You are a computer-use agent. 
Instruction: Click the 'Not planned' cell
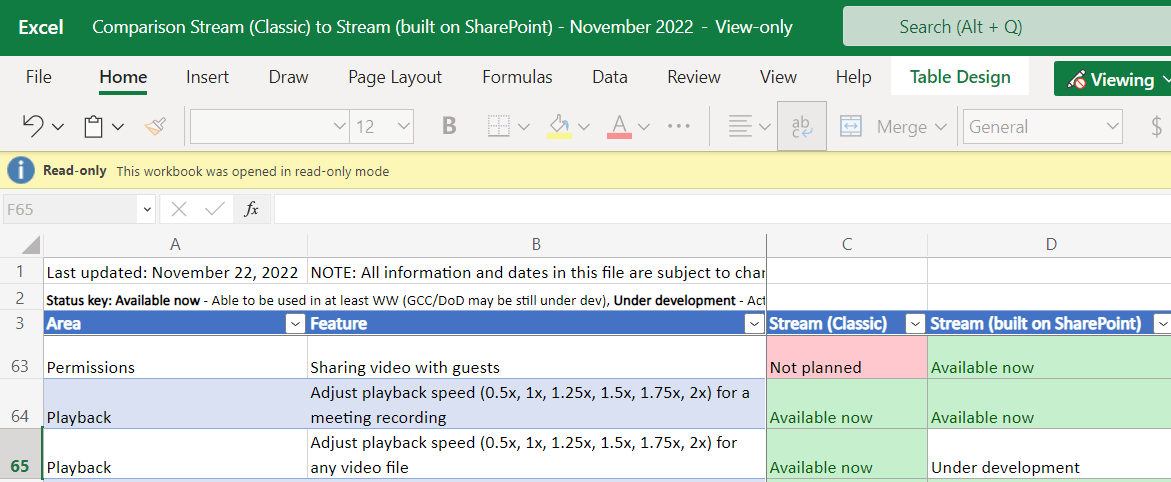click(847, 357)
